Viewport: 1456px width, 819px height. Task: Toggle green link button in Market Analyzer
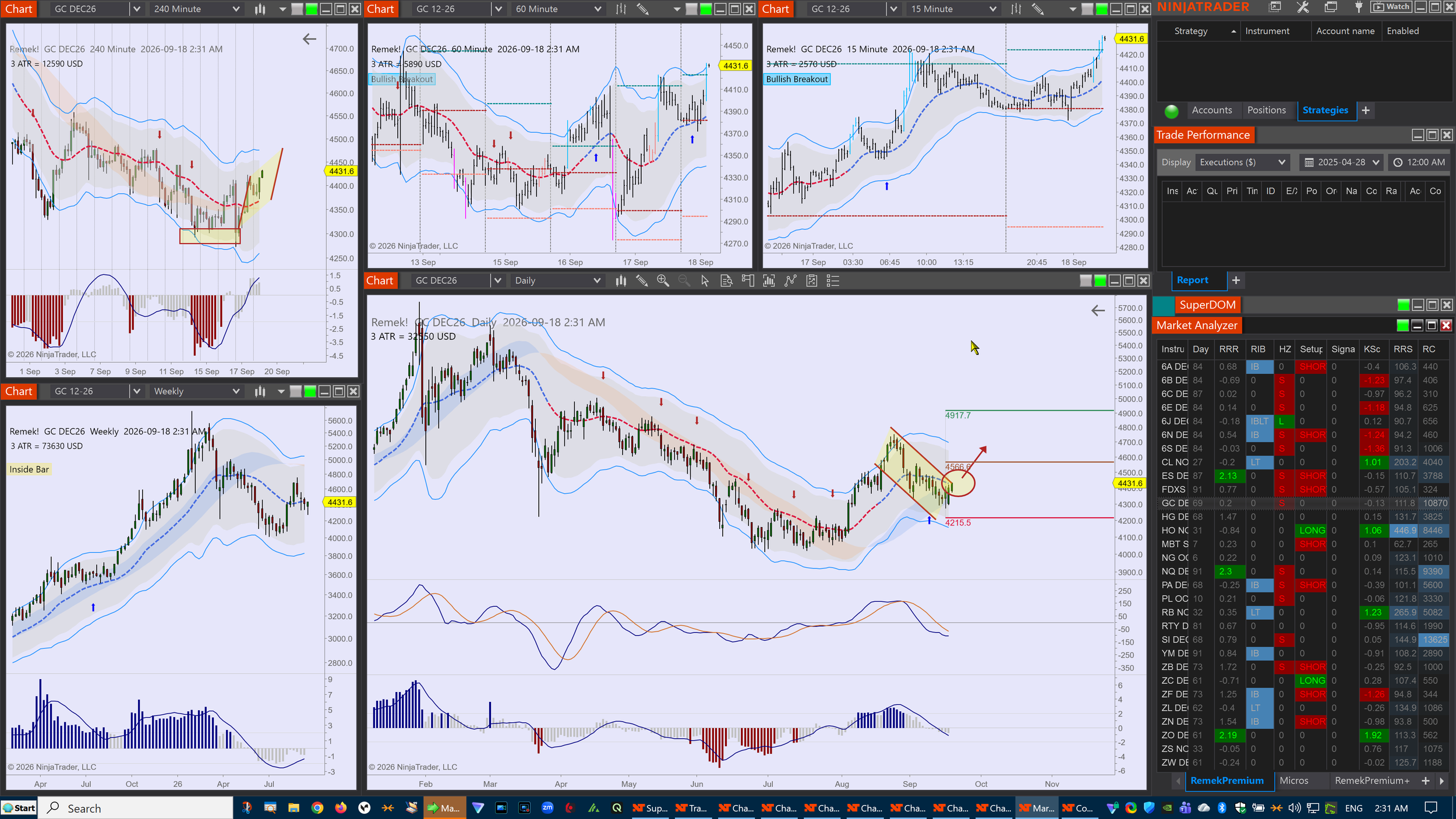tap(1403, 325)
